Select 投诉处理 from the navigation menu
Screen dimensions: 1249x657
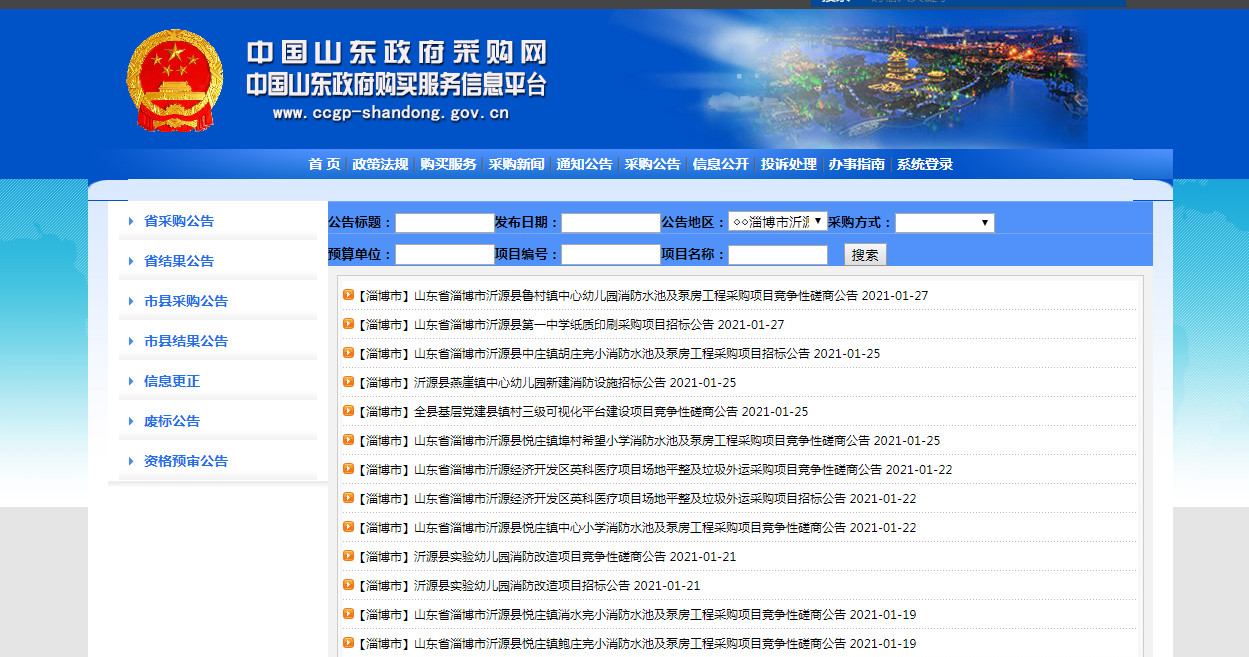[x=788, y=165]
